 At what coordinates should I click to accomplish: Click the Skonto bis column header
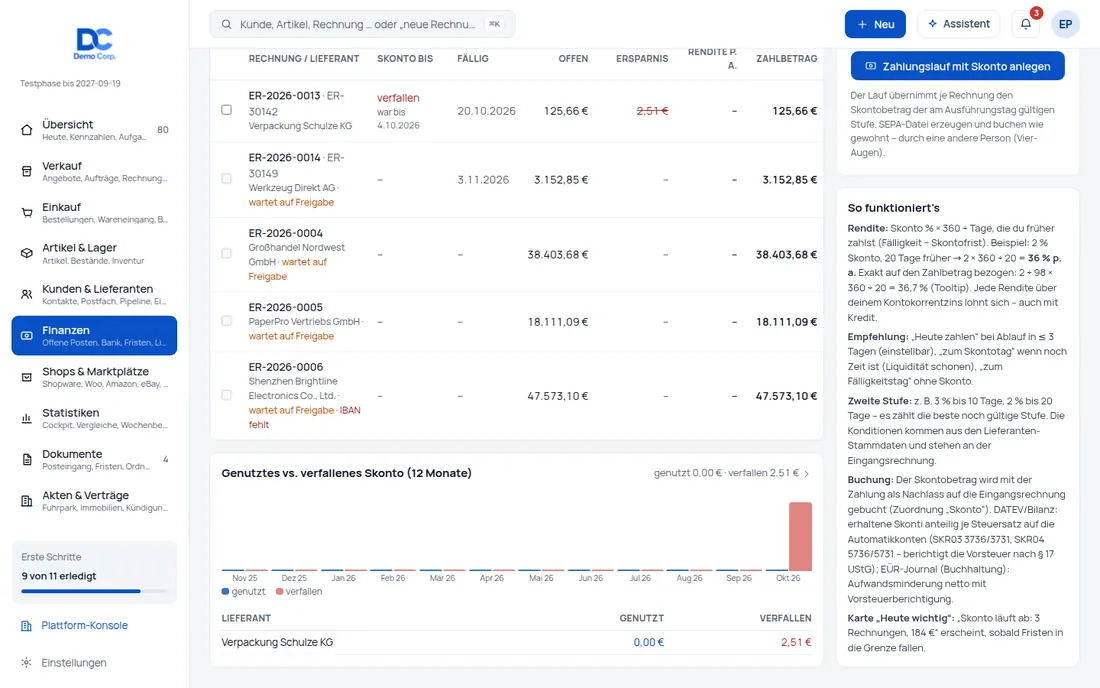[x=405, y=59]
